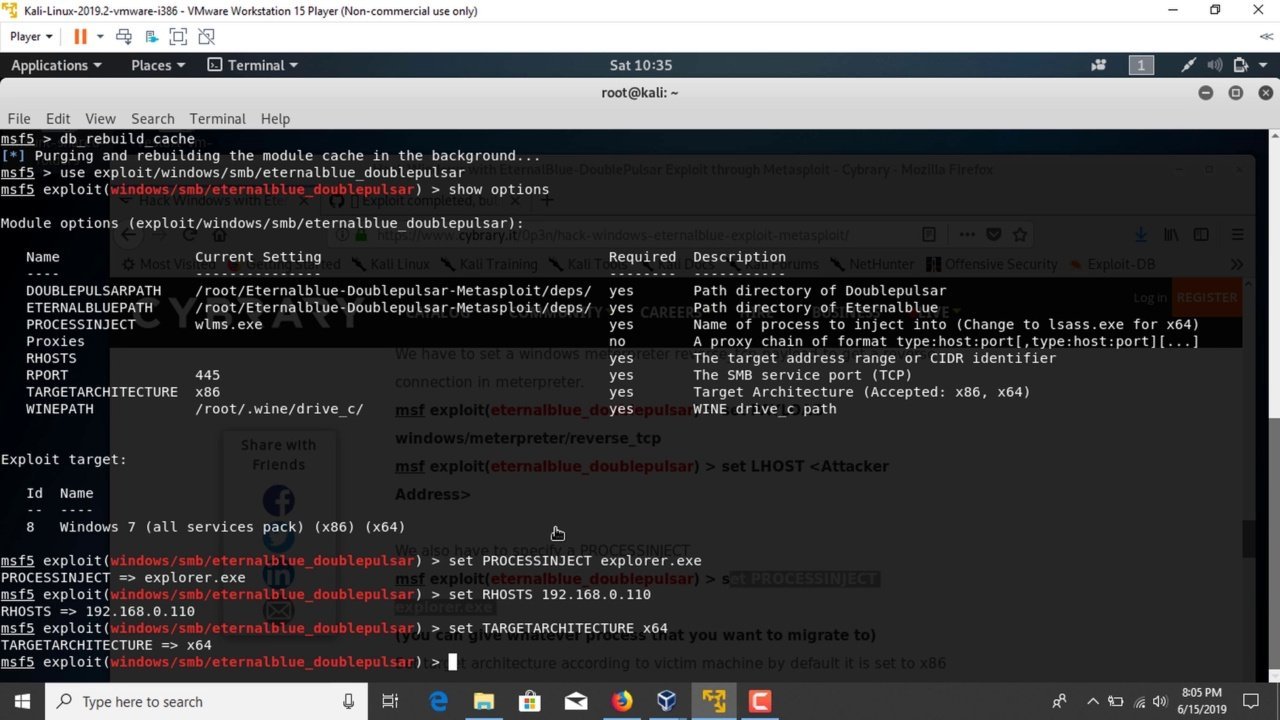1280x720 pixels.
Task: Click the RHOSTS option name
Action: click(51, 358)
